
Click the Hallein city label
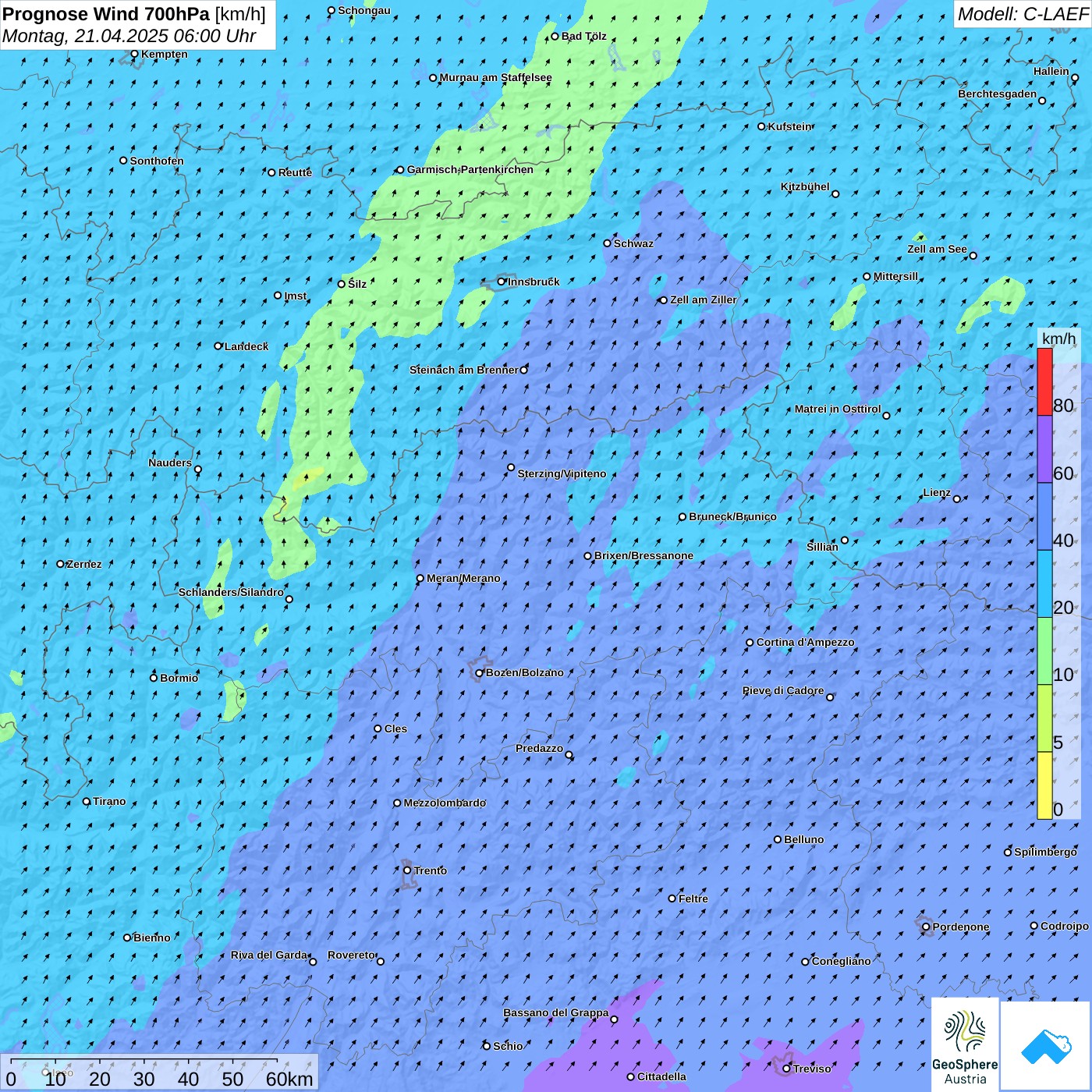(x=1051, y=71)
